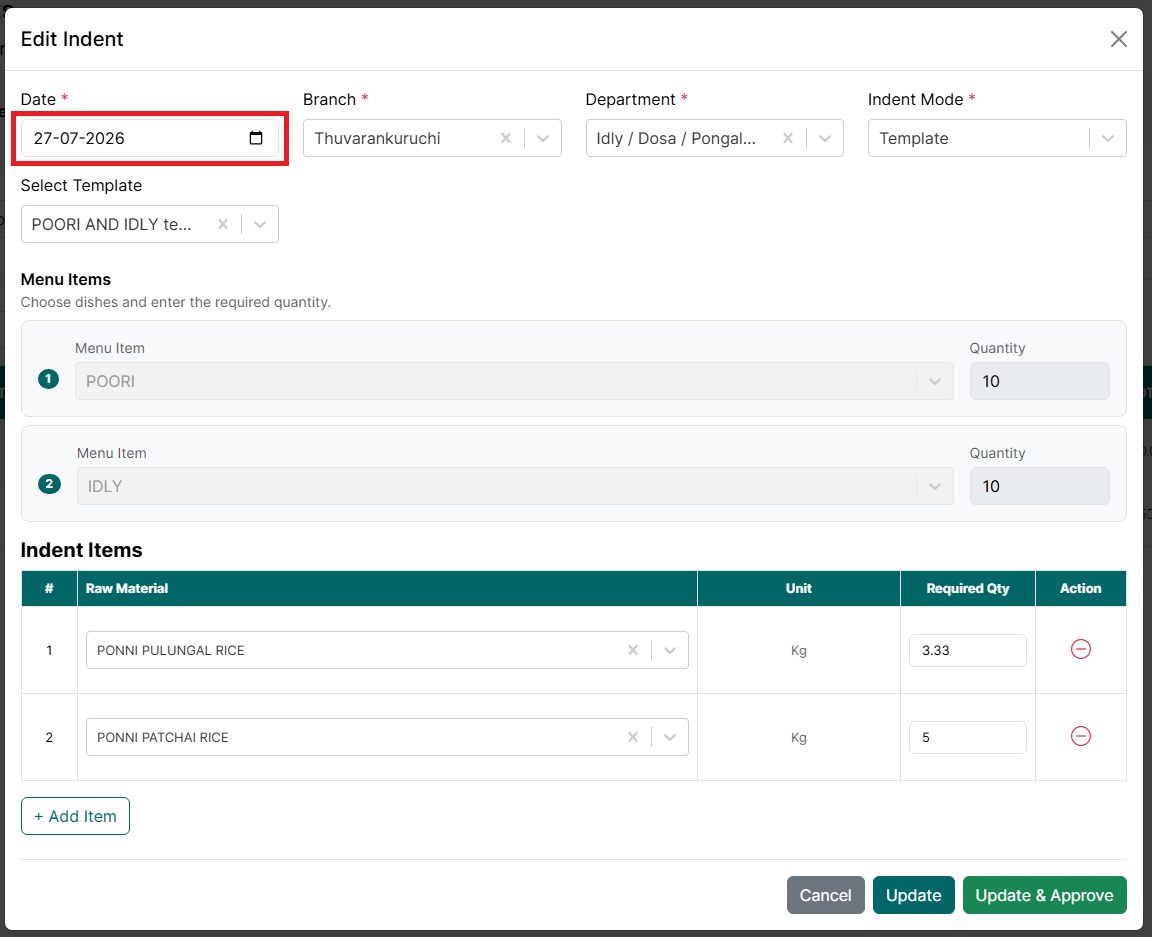Click Update & Approve button
Screen dimensions: 1152x937
pos(1044,895)
